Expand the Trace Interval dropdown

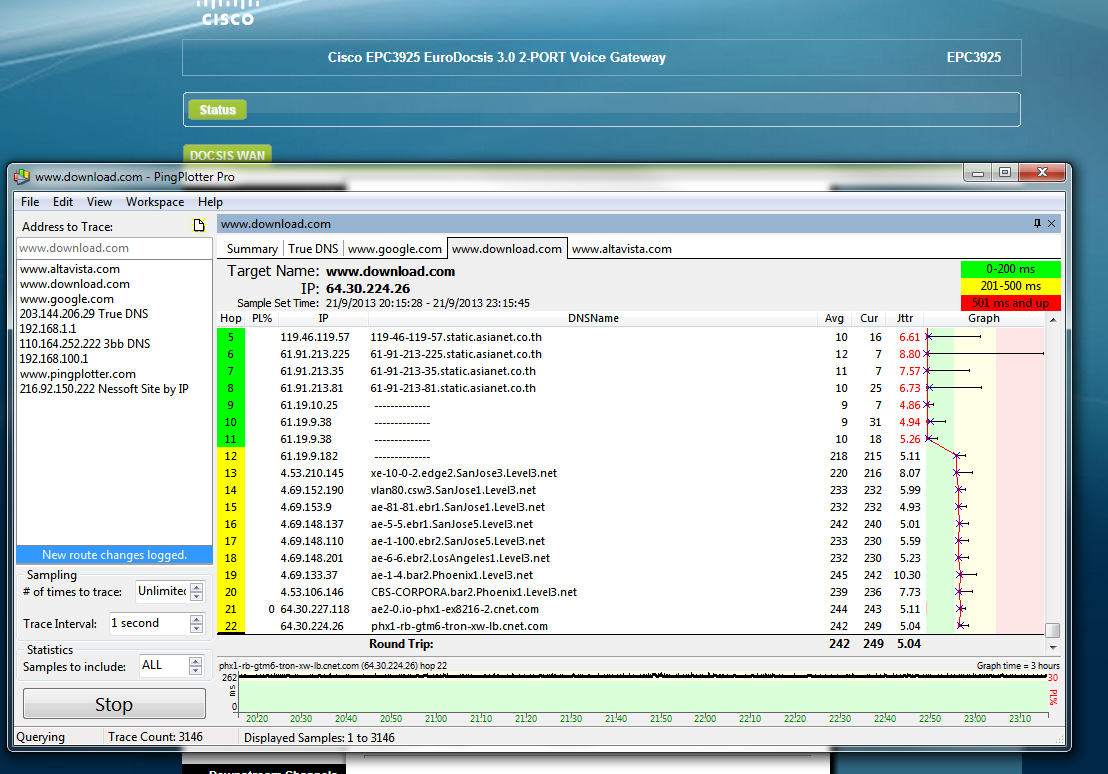[196, 624]
